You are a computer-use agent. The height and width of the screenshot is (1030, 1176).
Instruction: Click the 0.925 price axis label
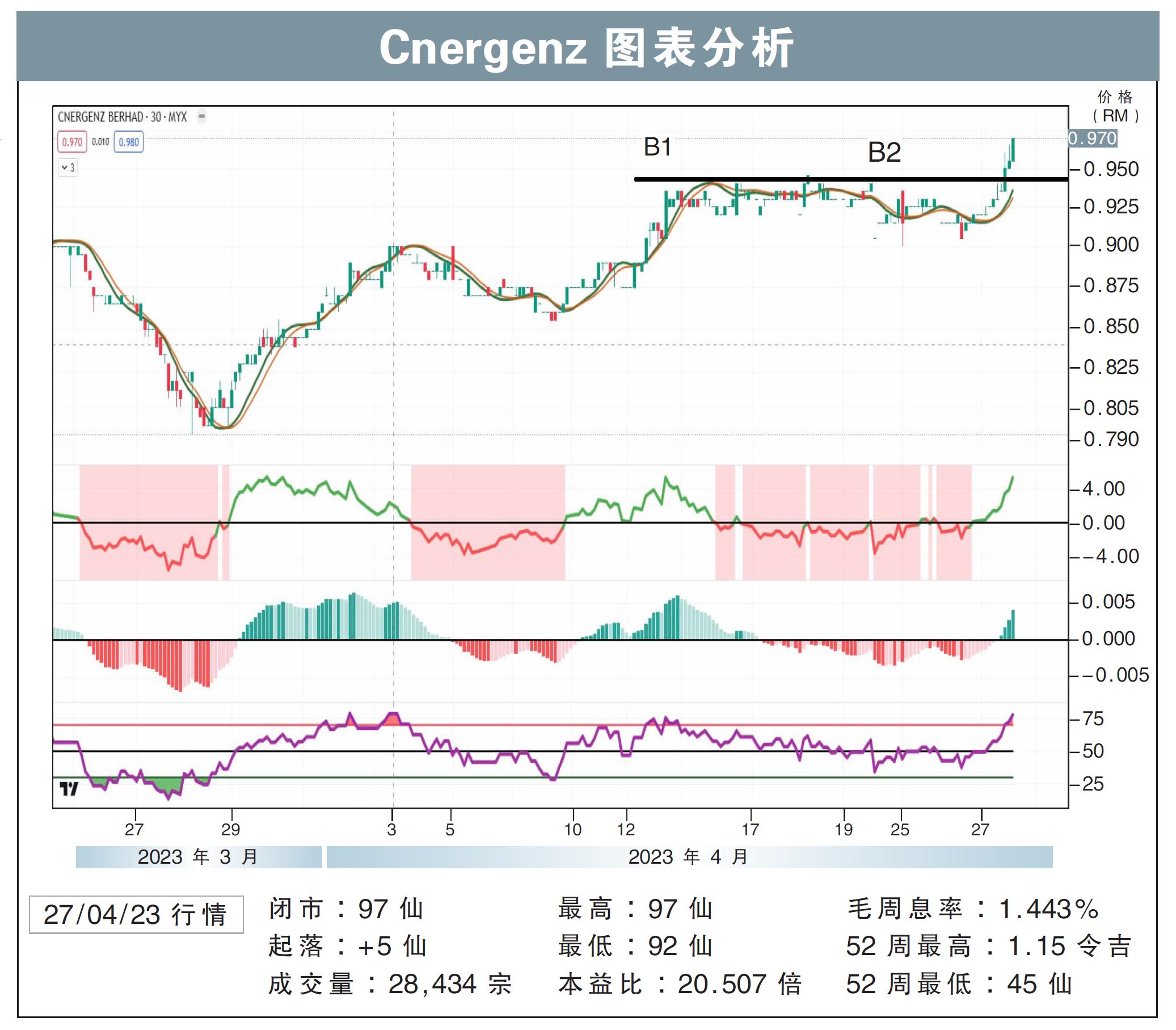click(x=1110, y=207)
